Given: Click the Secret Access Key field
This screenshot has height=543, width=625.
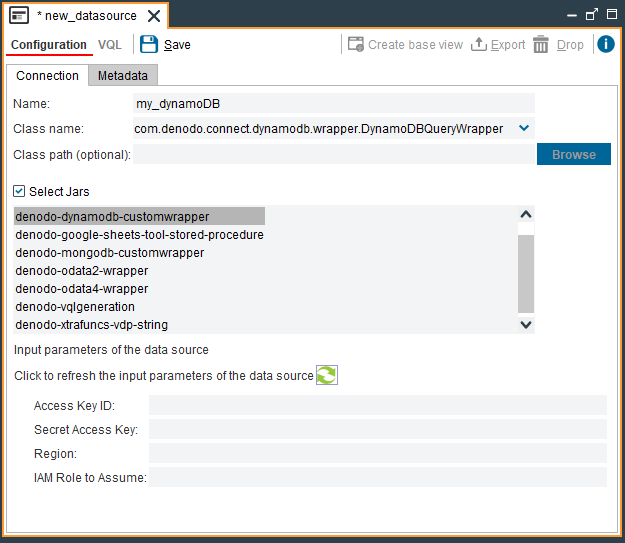Looking at the screenshot, I should coord(378,429).
